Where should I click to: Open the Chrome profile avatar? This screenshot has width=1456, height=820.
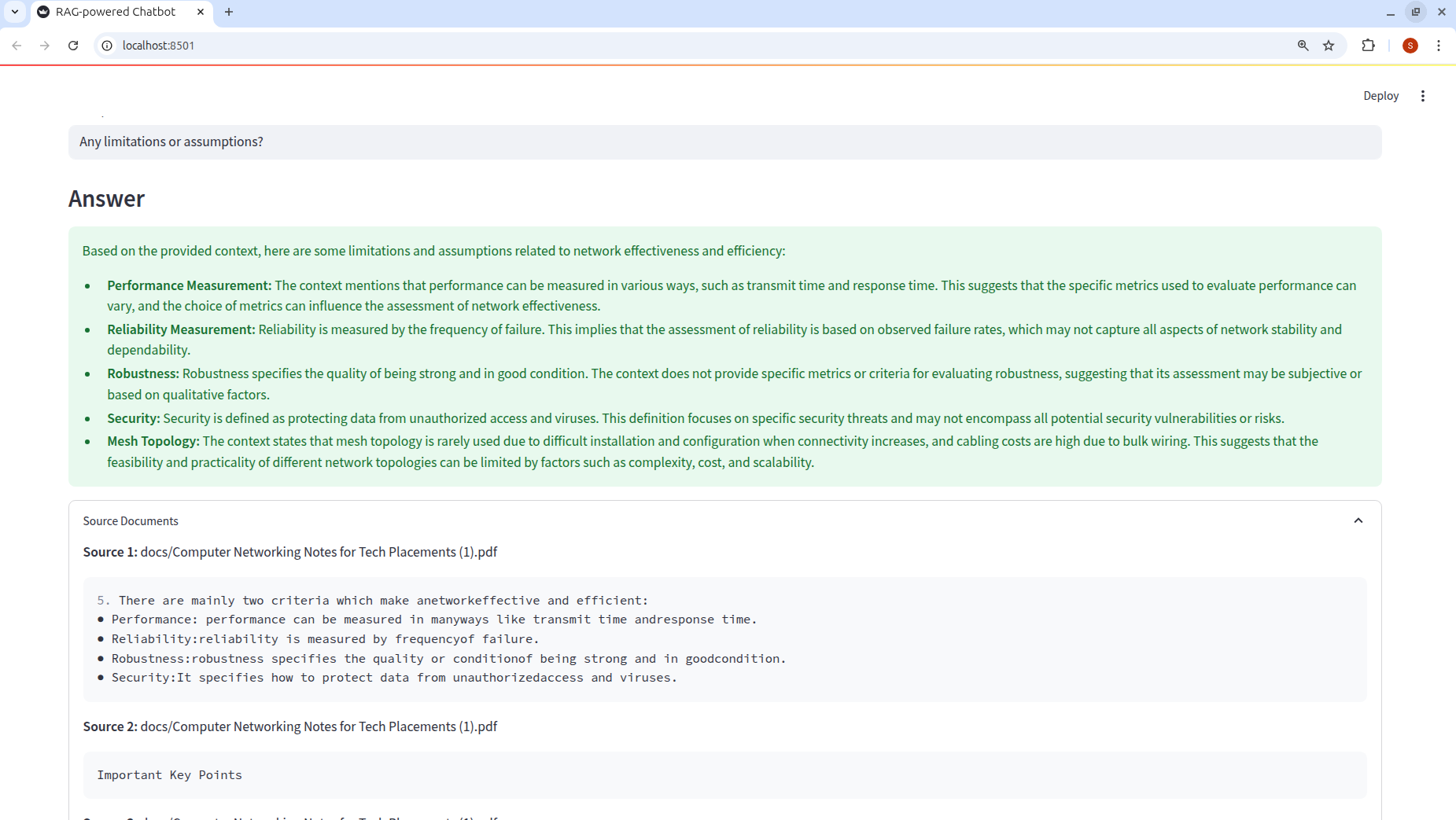1410,46
